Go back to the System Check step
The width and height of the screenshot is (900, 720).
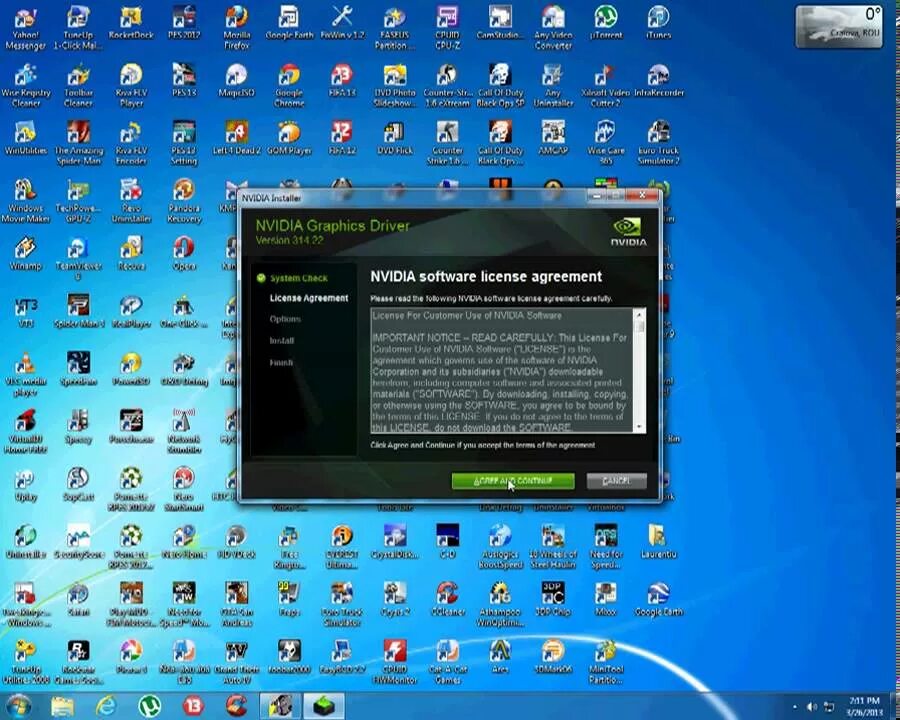(x=298, y=278)
